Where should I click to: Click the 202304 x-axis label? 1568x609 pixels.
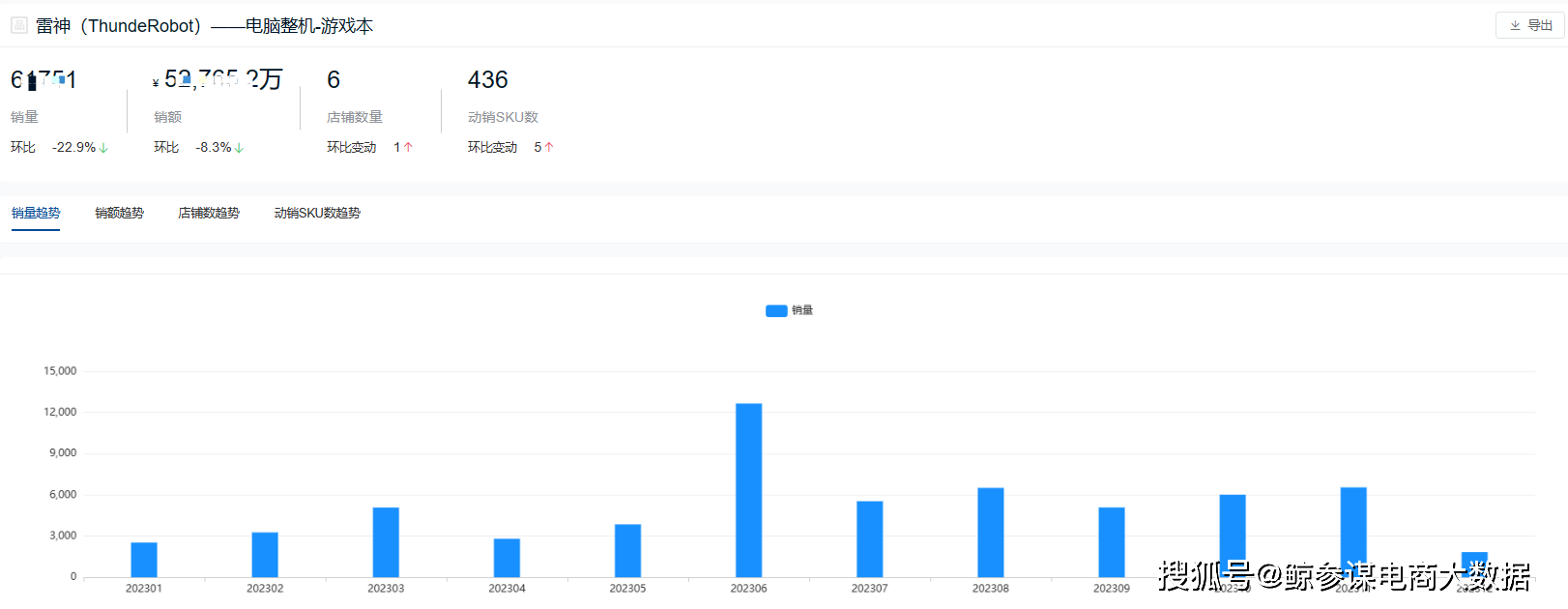point(507,589)
